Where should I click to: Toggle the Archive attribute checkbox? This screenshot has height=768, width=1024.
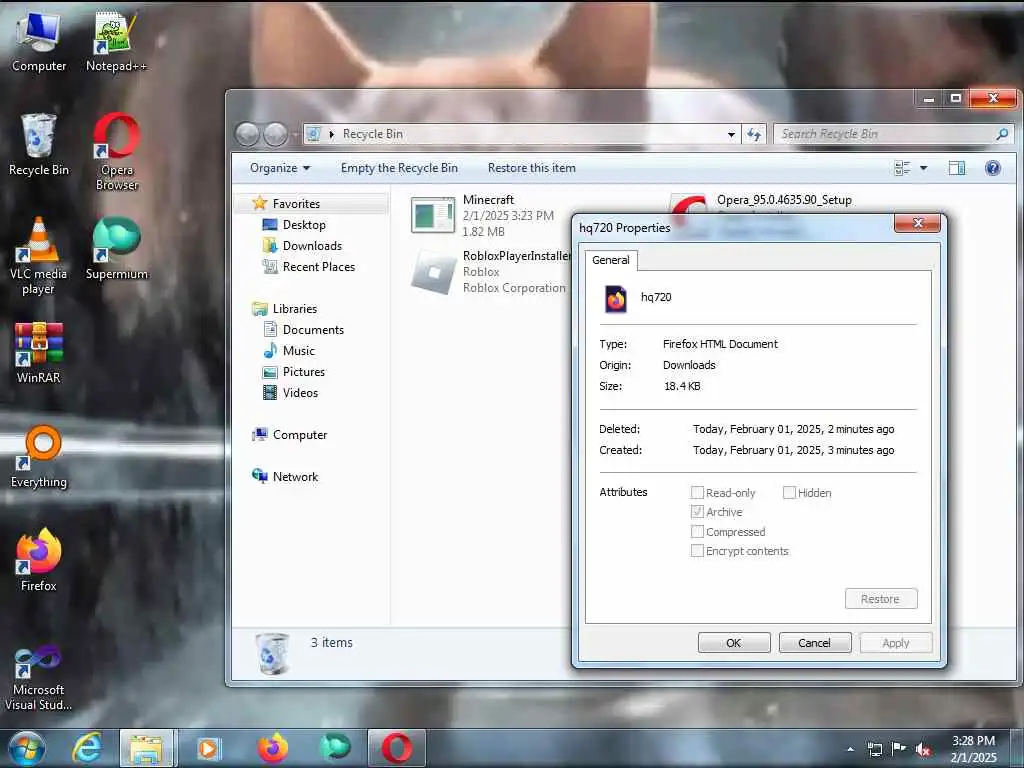(x=697, y=512)
